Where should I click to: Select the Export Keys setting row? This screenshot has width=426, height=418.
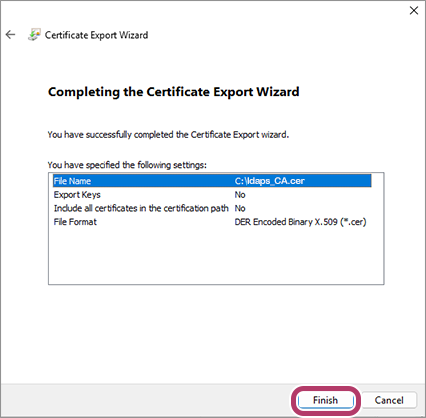[x=212, y=195]
